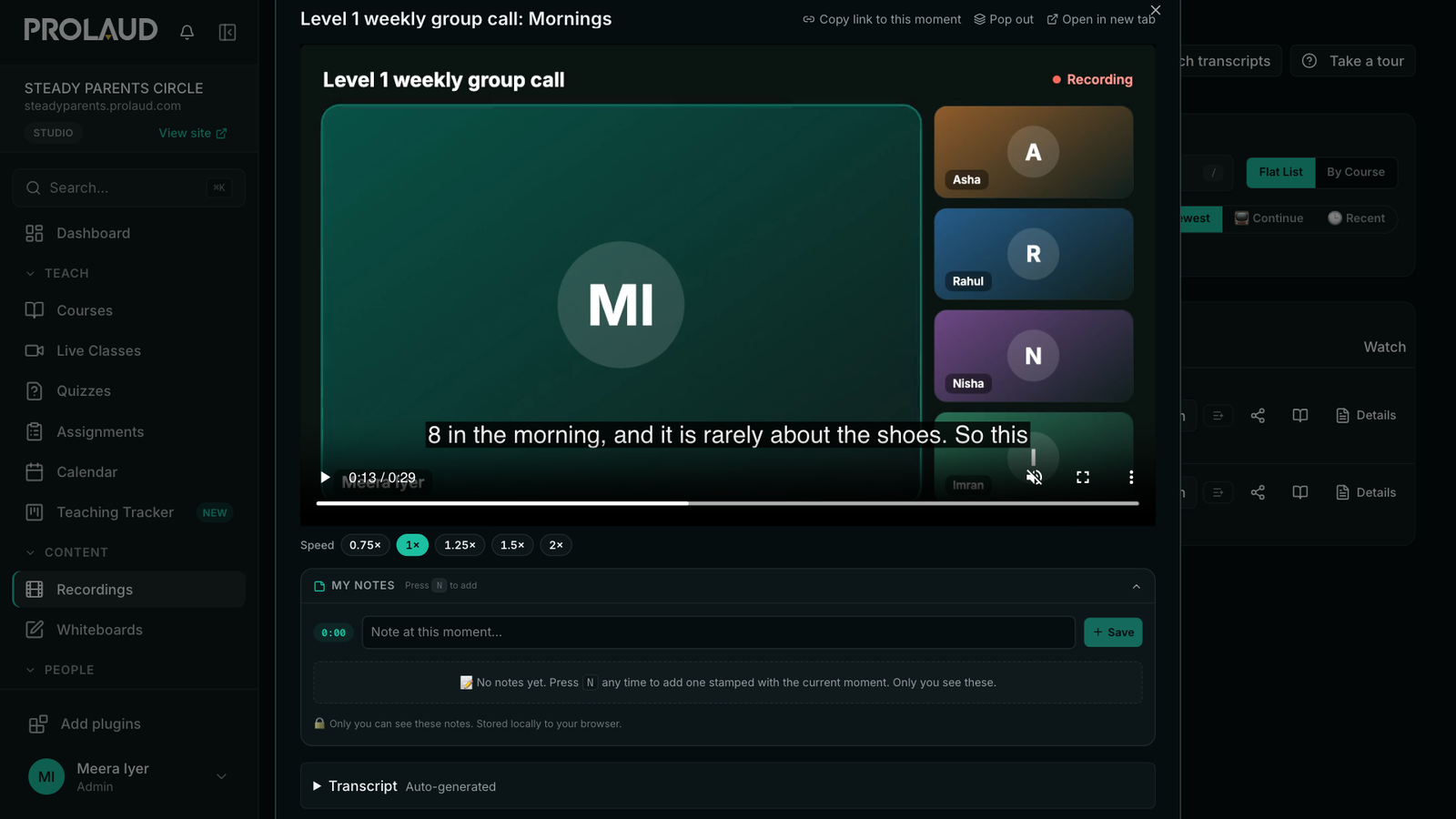Open Quizzes section
The image size is (1456, 819).
(x=128, y=390)
